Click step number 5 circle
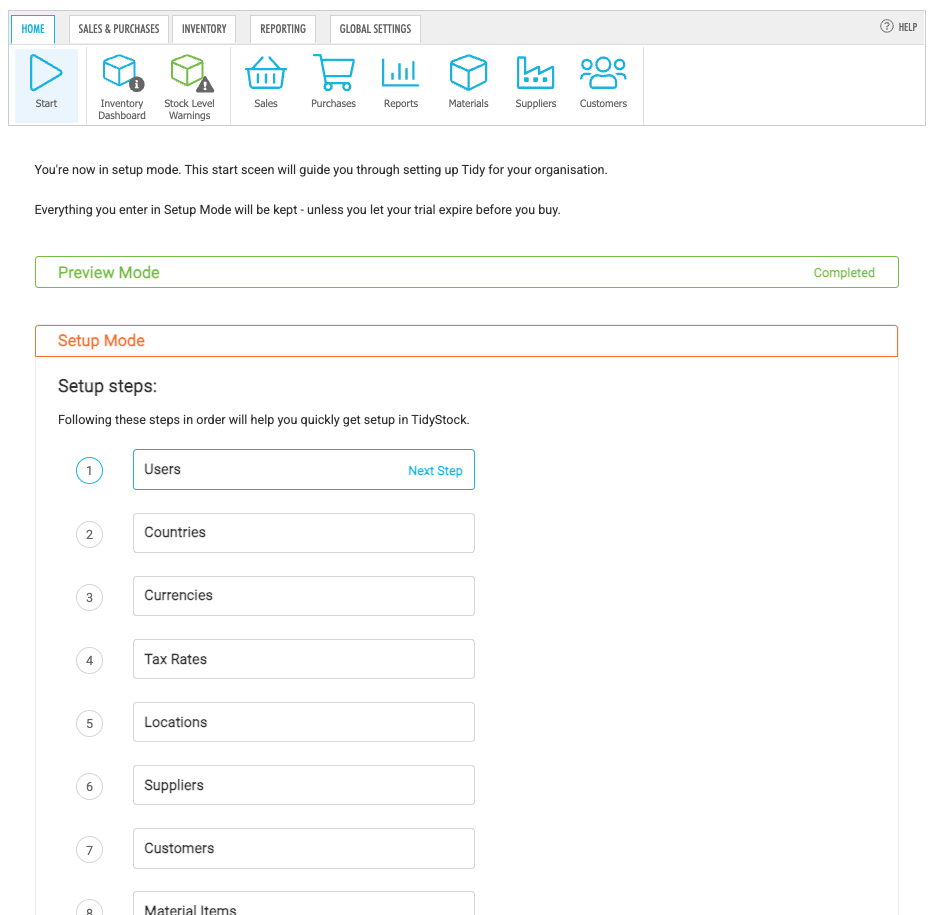The image size is (934, 915). click(89, 724)
